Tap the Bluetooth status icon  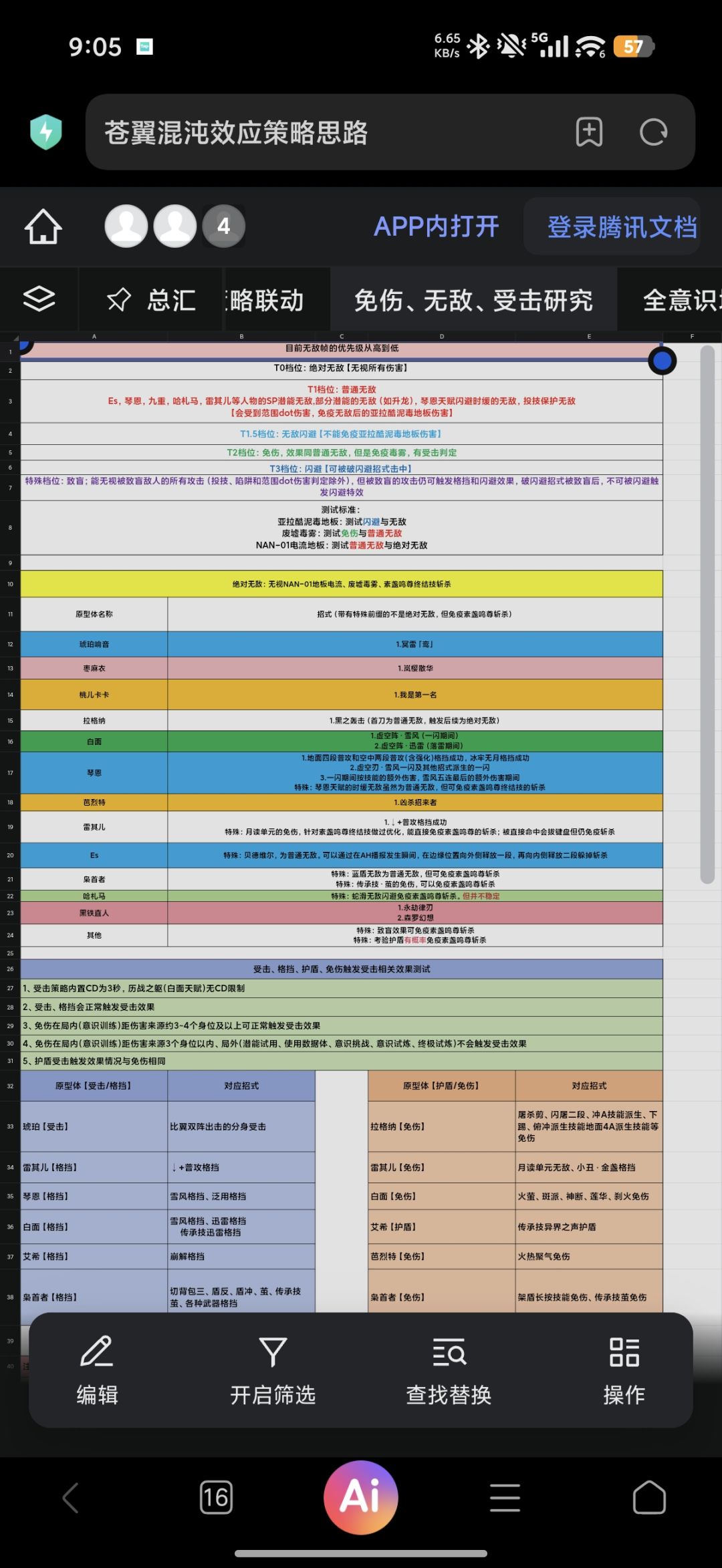tap(478, 46)
